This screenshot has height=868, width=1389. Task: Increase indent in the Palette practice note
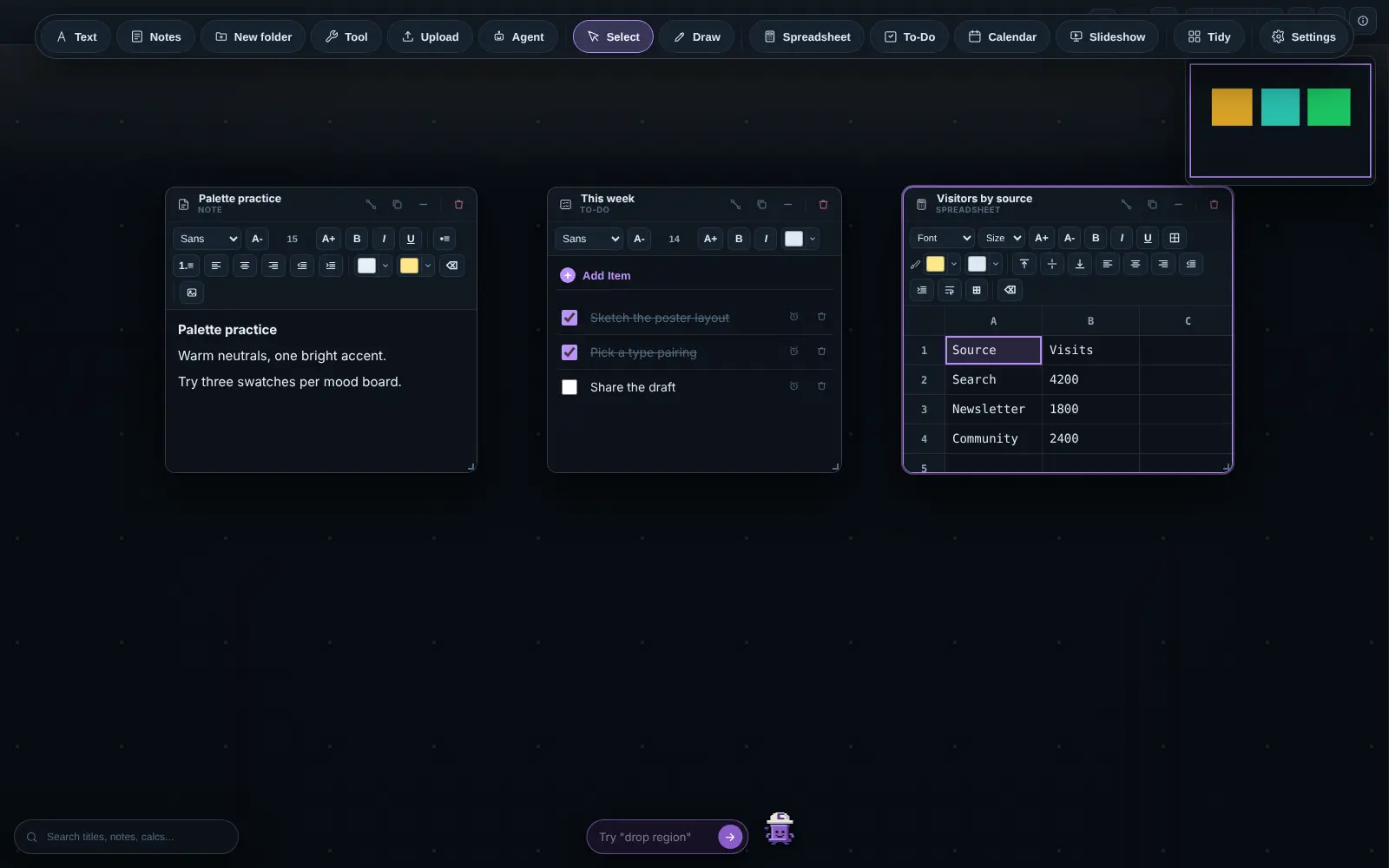(331, 266)
